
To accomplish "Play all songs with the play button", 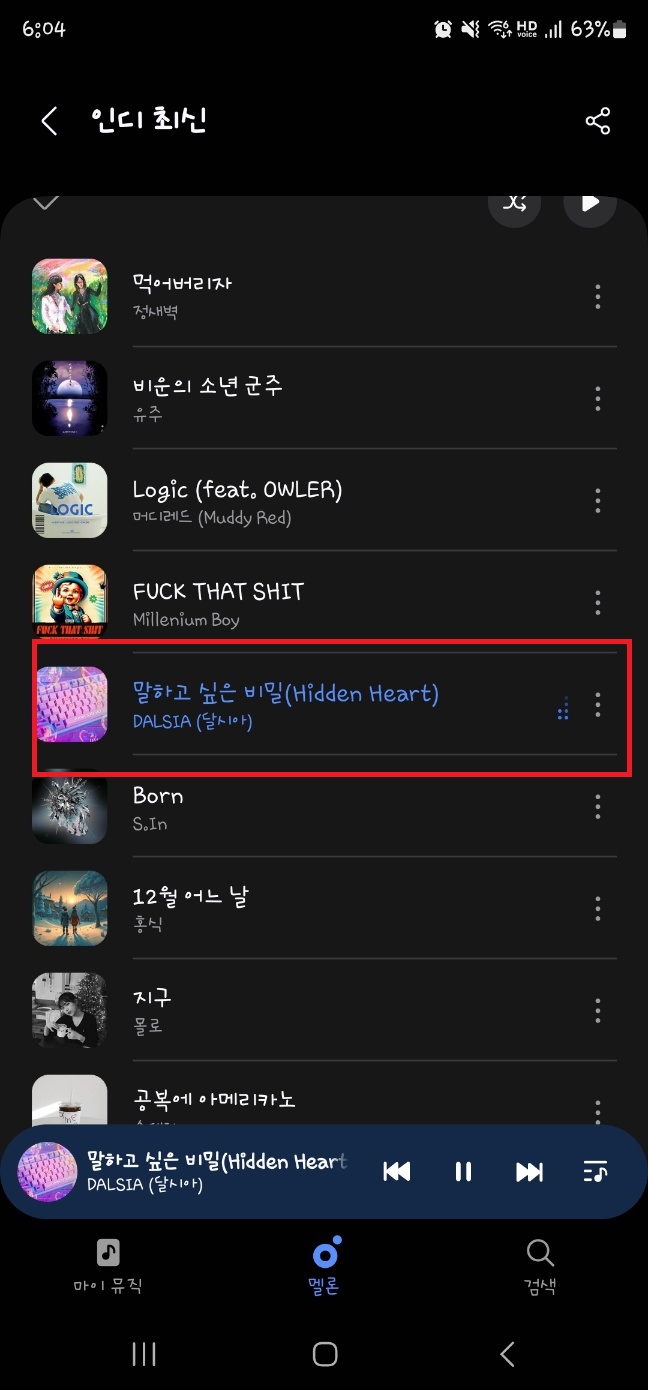I will click(x=590, y=202).
